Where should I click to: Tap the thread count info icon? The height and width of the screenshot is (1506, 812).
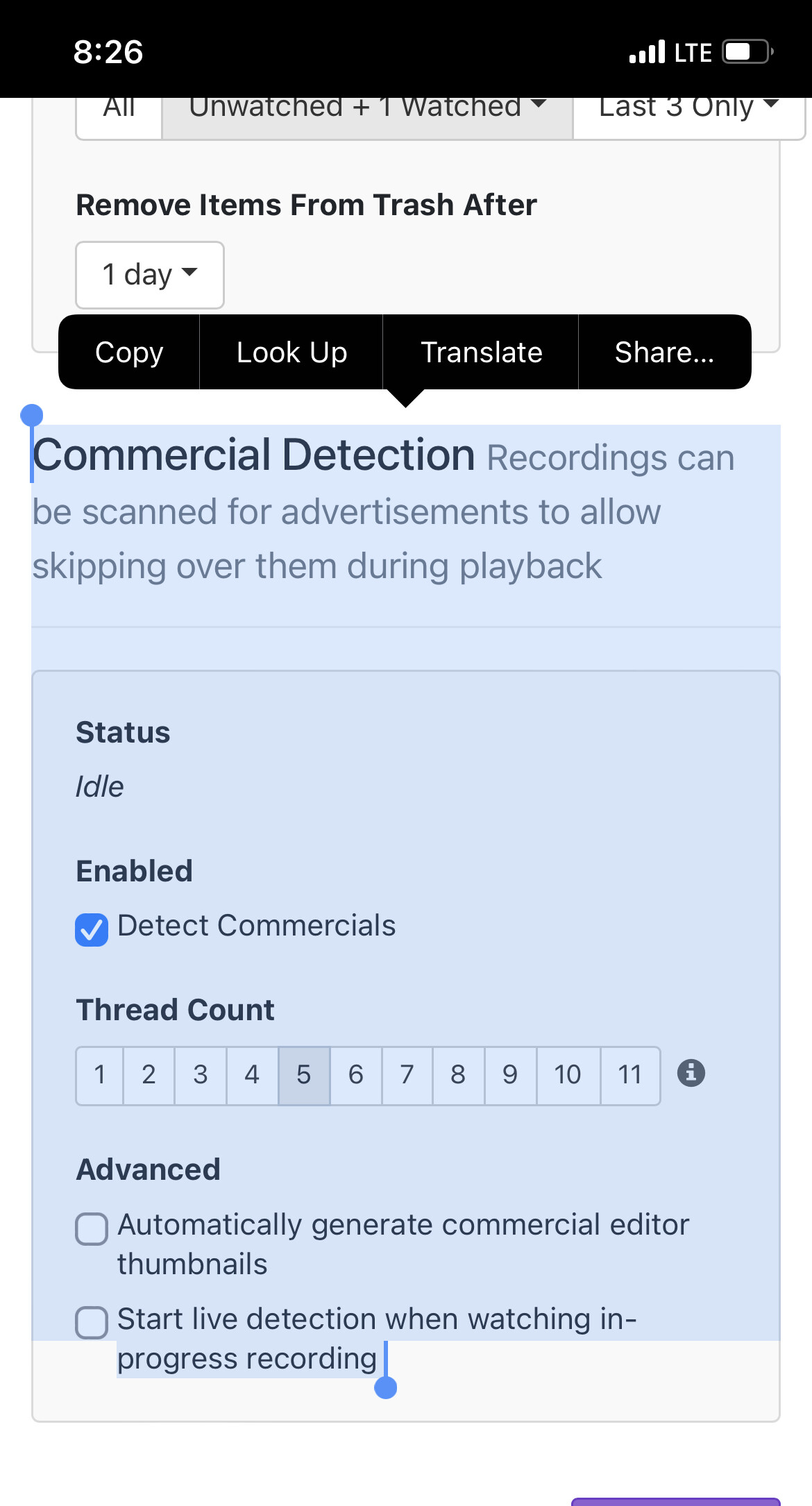point(691,1073)
